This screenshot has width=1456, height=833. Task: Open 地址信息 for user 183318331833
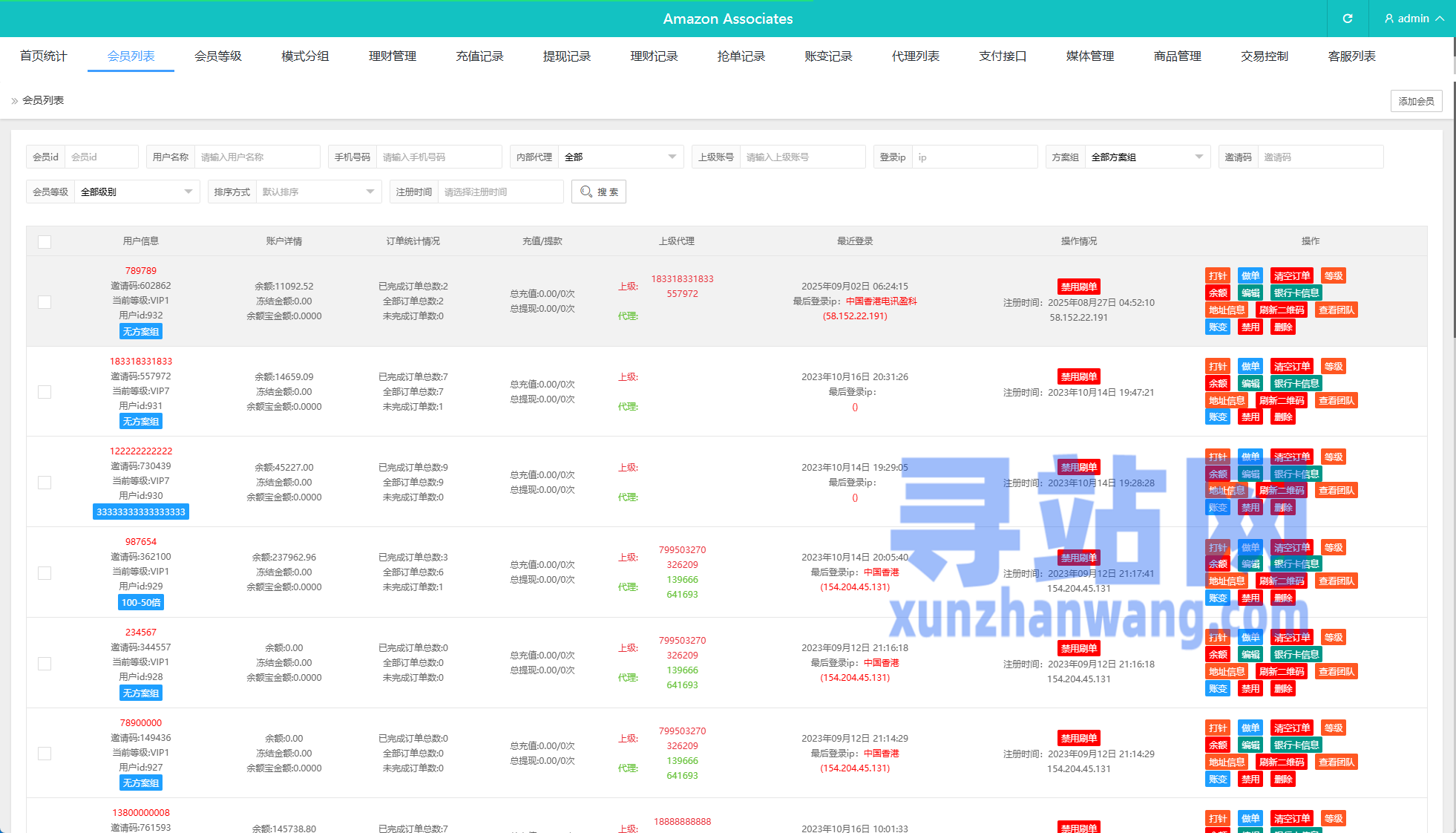click(1227, 401)
